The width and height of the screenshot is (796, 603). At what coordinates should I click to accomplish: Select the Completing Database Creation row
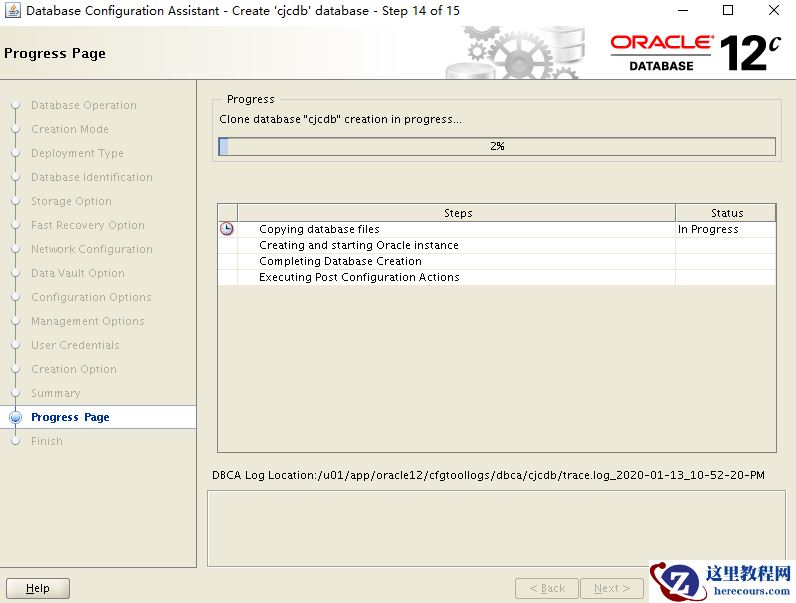pos(496,261)
